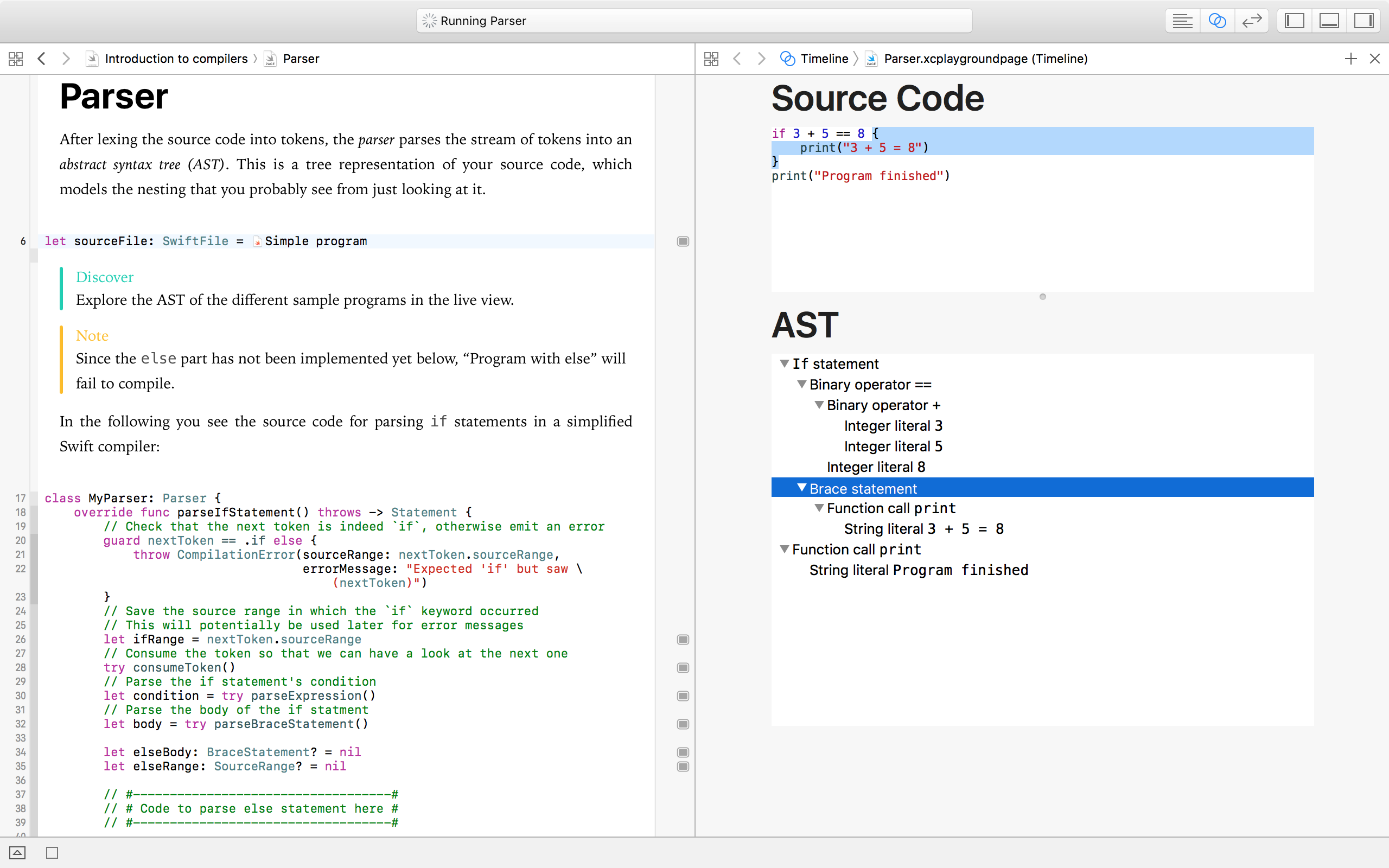
Task: Switch to the standard editor layout
Action: (1182, 21)
